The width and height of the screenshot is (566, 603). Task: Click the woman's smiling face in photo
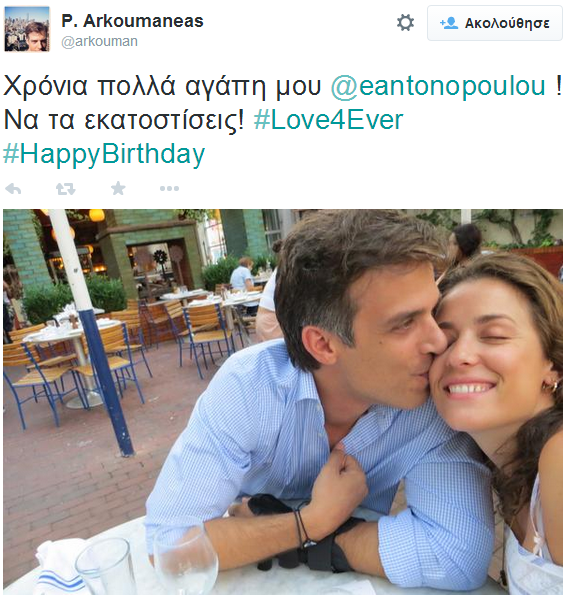(490, 358)
